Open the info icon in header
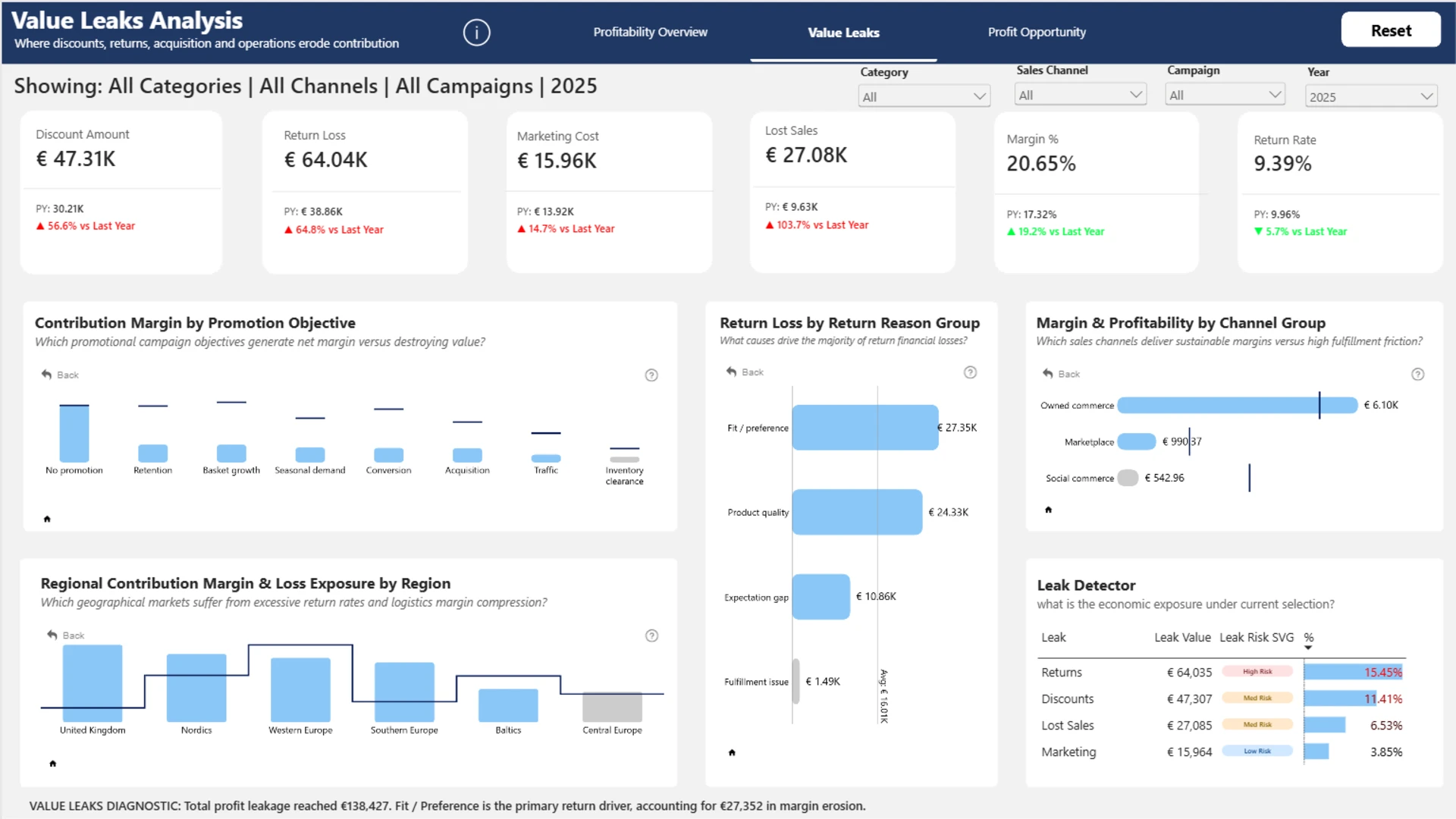This screenshot has height=819, width=1456. click(476, 32)
